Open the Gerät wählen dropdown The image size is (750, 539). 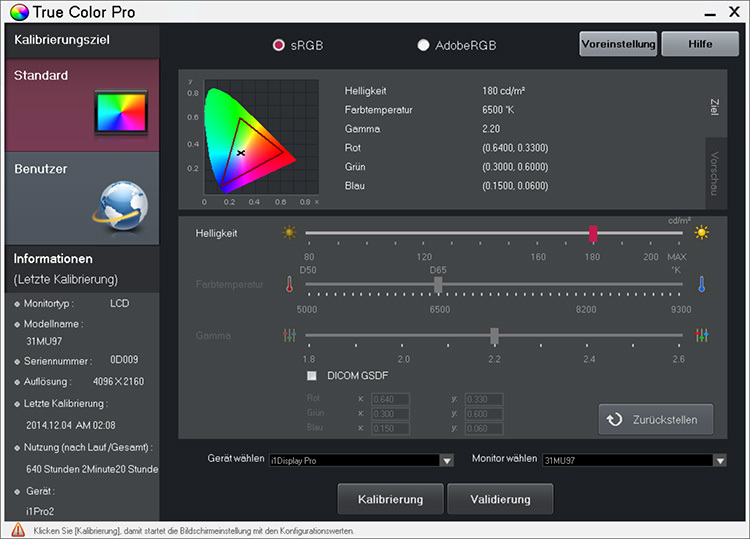446,460
